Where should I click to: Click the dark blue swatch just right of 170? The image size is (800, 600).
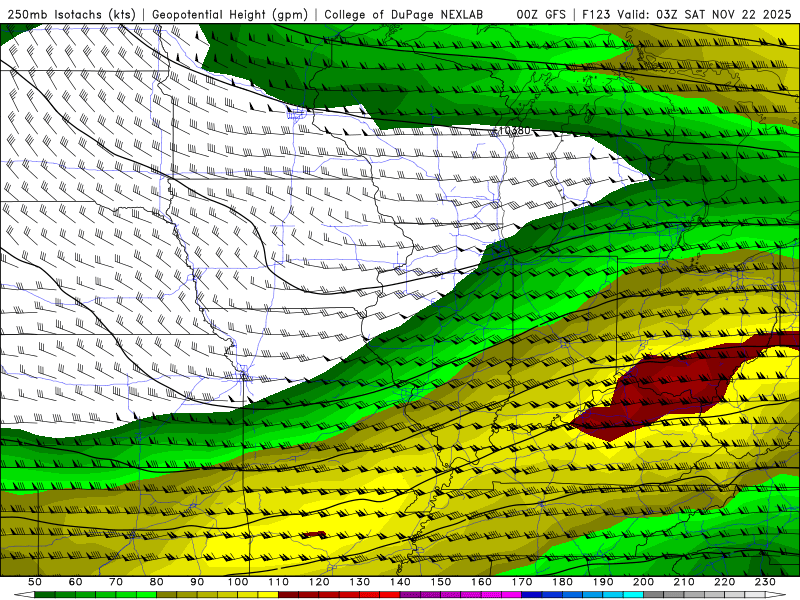point(532,594)
